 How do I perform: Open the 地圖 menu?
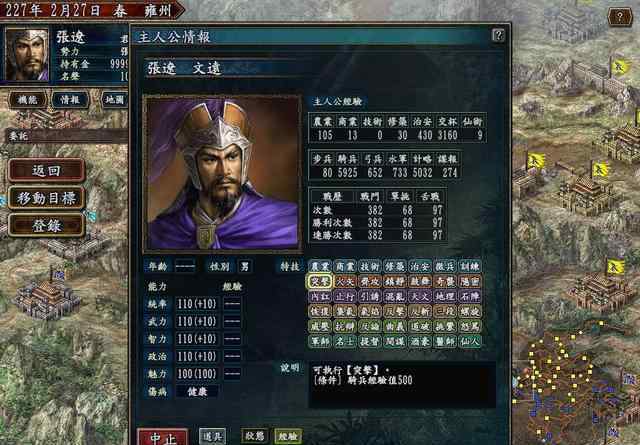coord(114,100)
